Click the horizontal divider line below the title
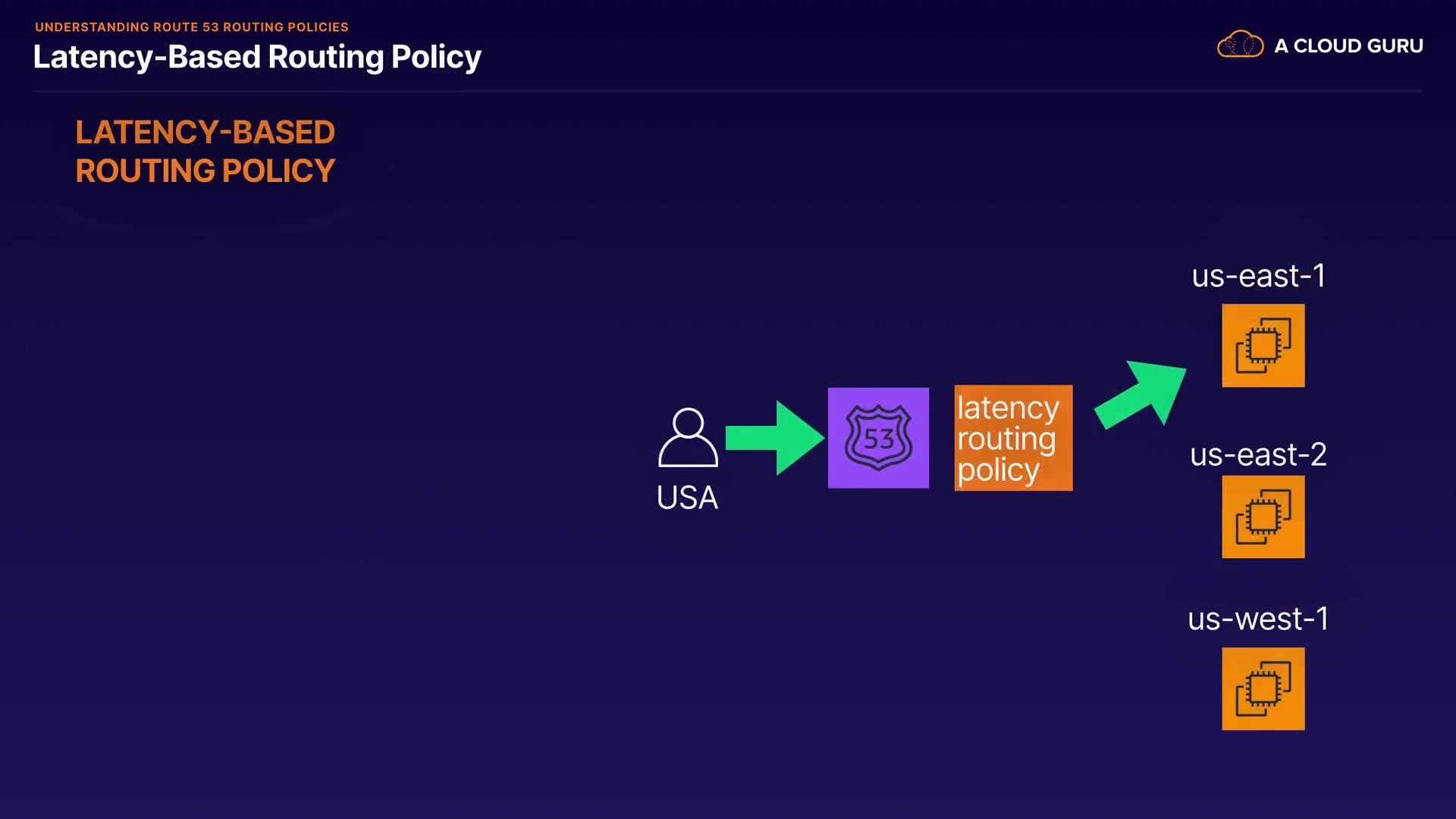The width and height of the screenshot is (1456, 819). pos(728,91)
